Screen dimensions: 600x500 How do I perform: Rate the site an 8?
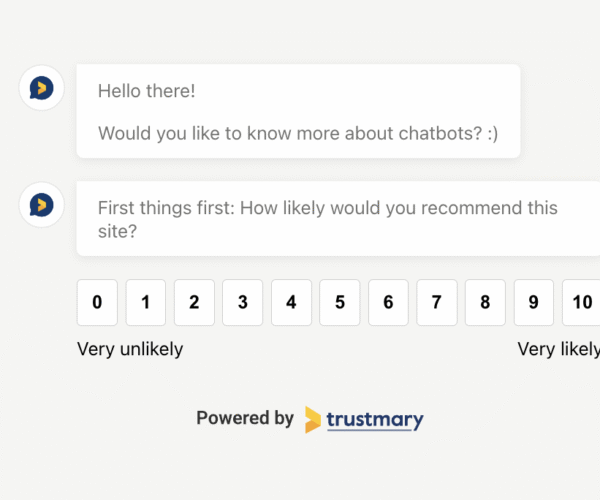pos(485,302)
